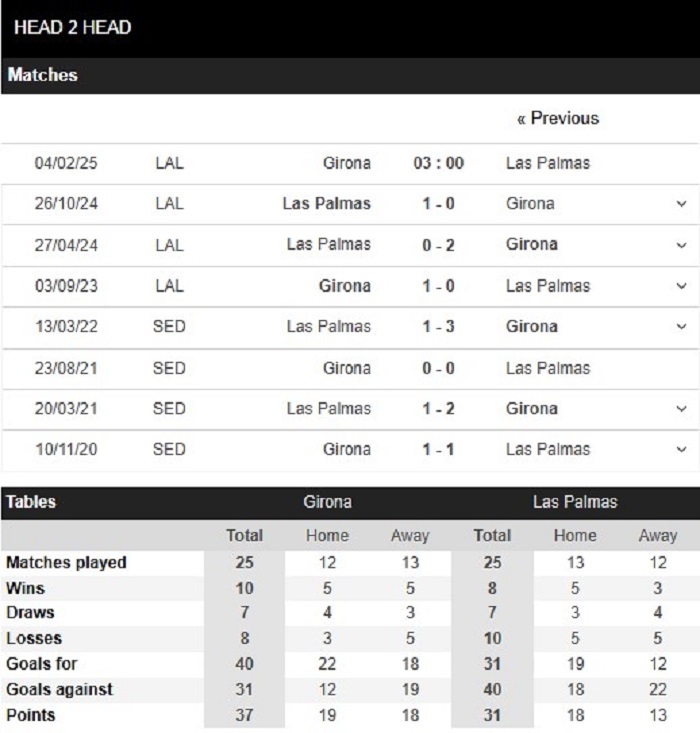Click the Points row label
This screenshot has height=733, width=700.
[30, 715]
